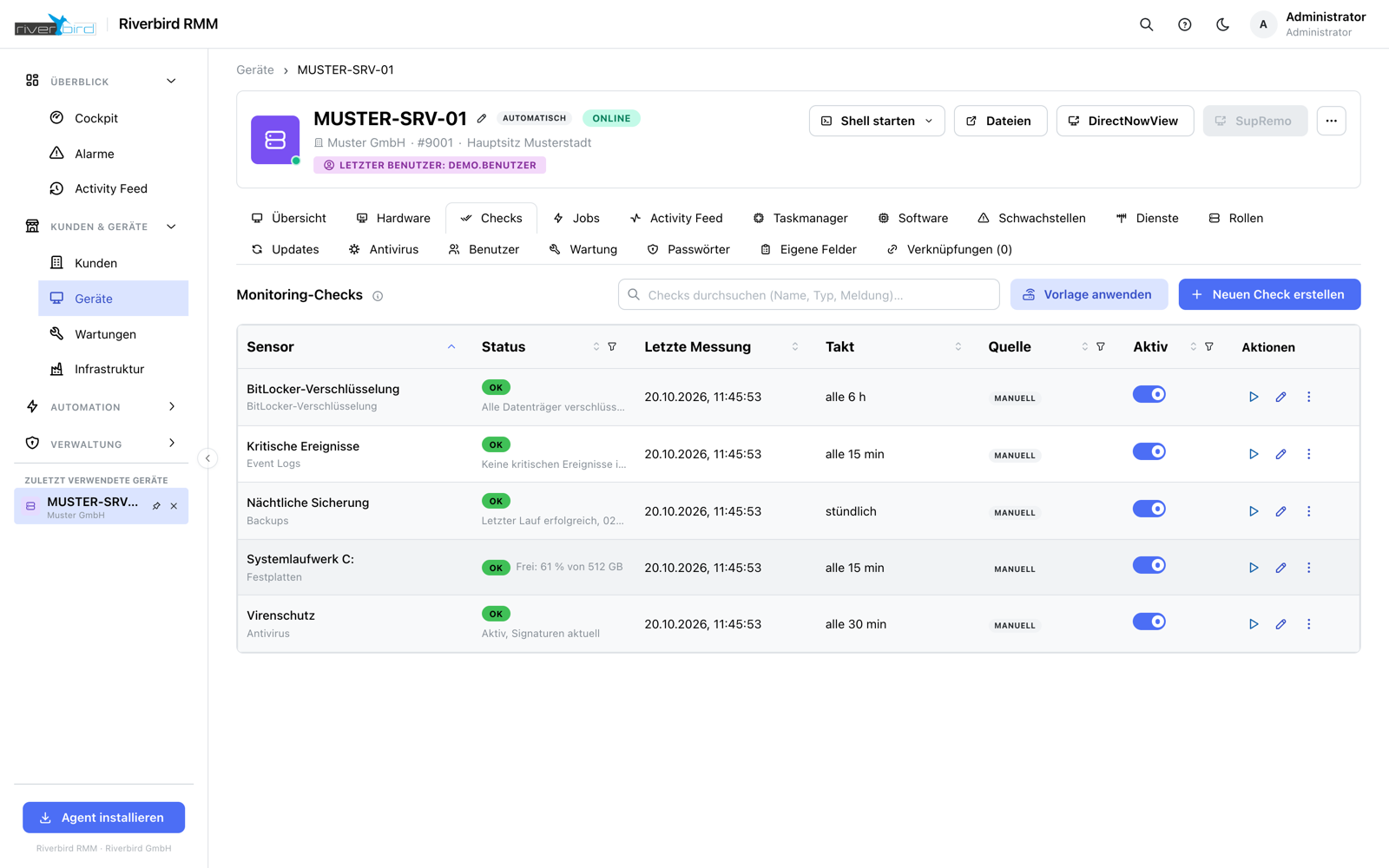Viewport: 1389px width, 868px height.
Task: Open more actions for Nächtliche Sicherung
Action: 1309,511
